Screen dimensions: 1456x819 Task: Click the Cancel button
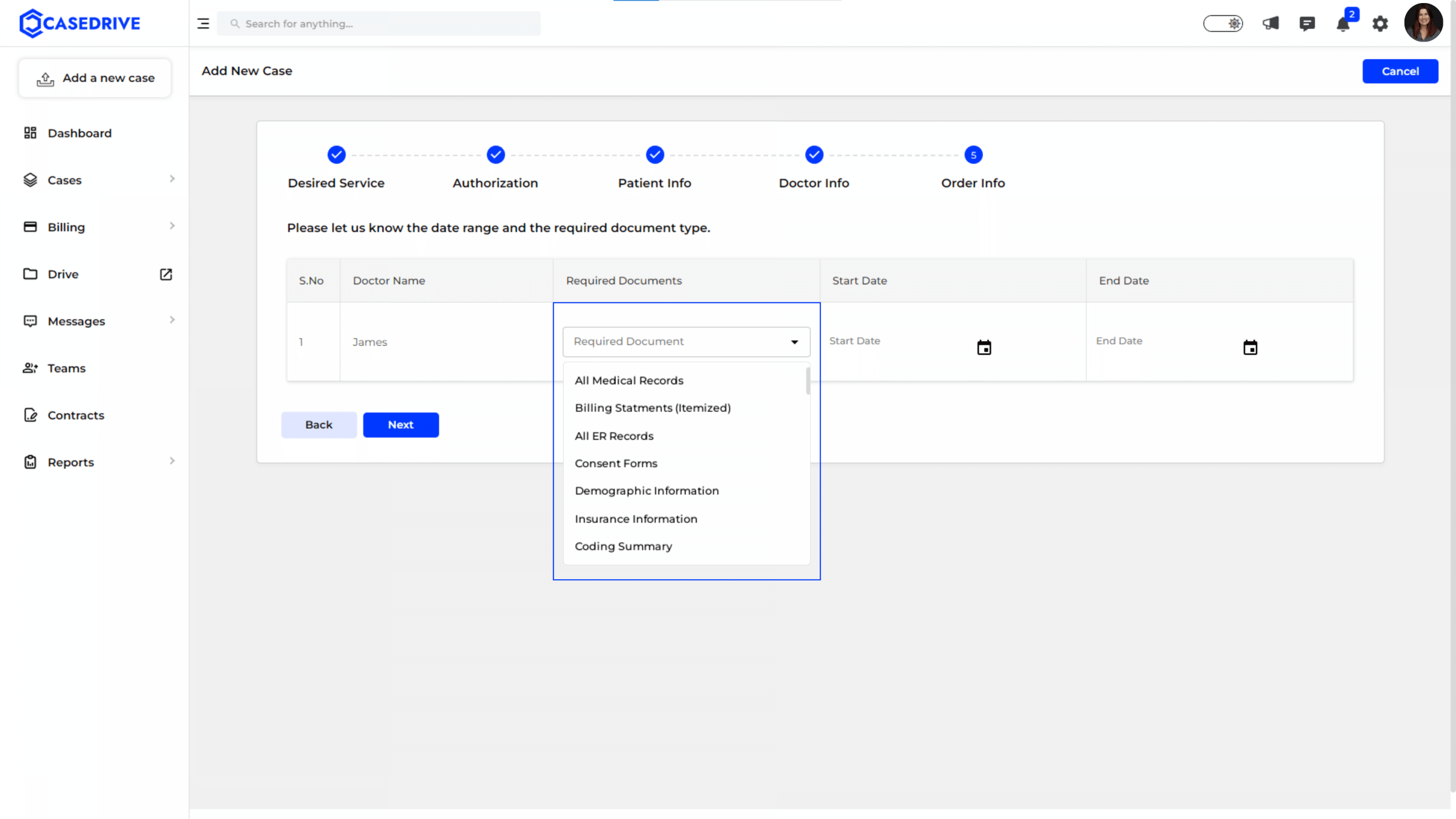pos(1400,71)
